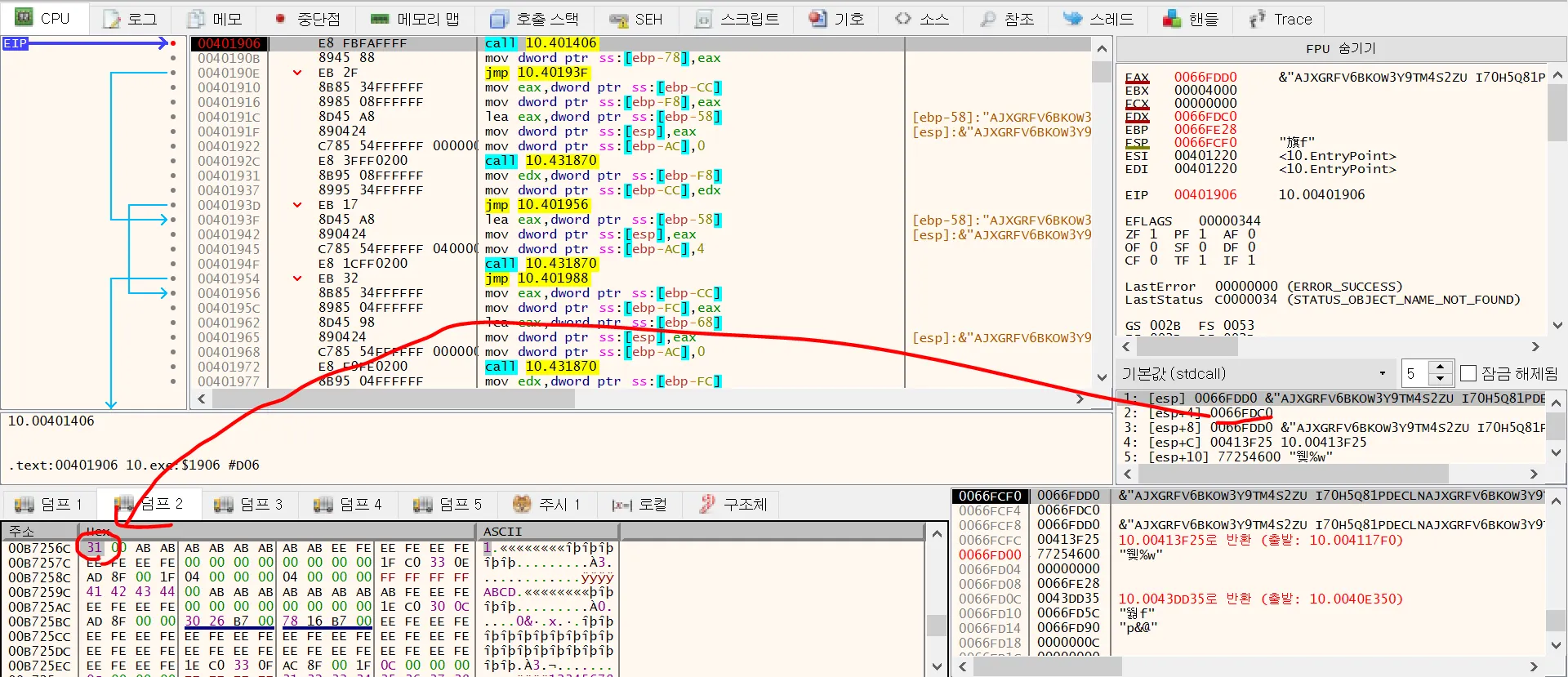Open the 메모리 맵 memory map tab

(415, 19)
